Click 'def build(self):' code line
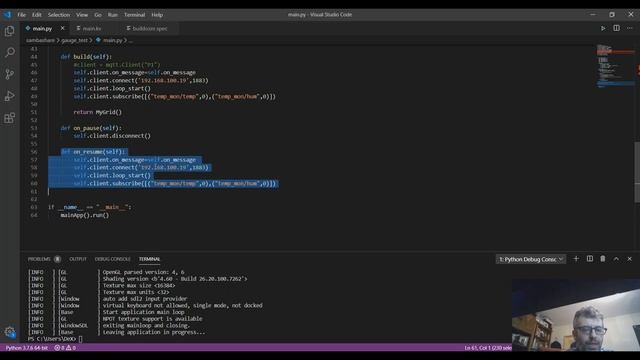Image resolution: width=640 pixels, height=360 pixels. coord(86,57)
